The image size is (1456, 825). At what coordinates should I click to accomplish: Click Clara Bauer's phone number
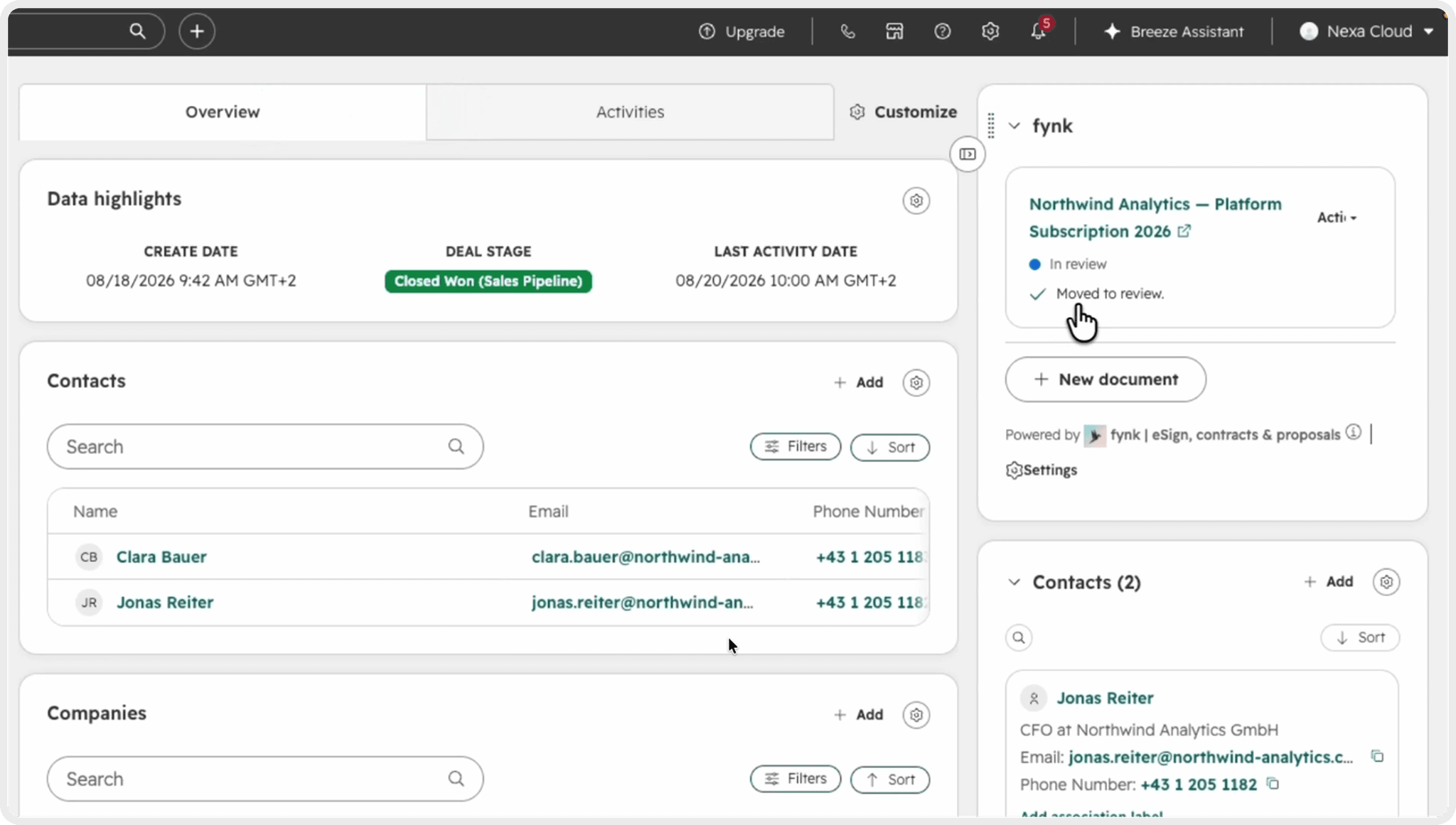(870, 557)
